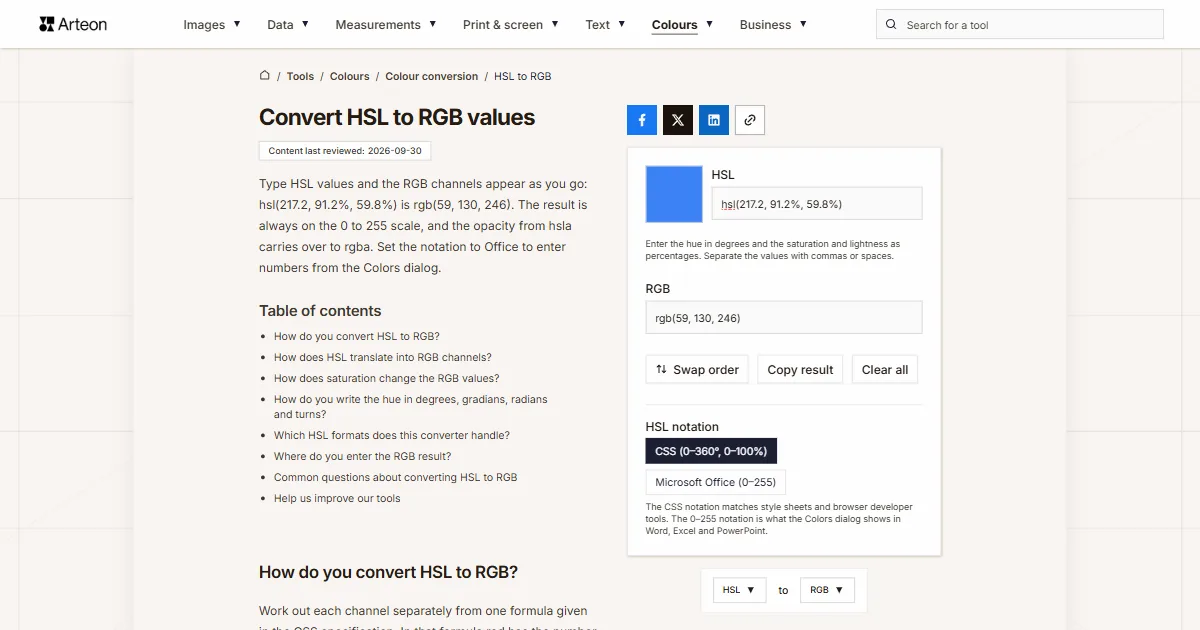Click the Search for a tool box
The image size is (1200, 630).
coord(1020,24)
